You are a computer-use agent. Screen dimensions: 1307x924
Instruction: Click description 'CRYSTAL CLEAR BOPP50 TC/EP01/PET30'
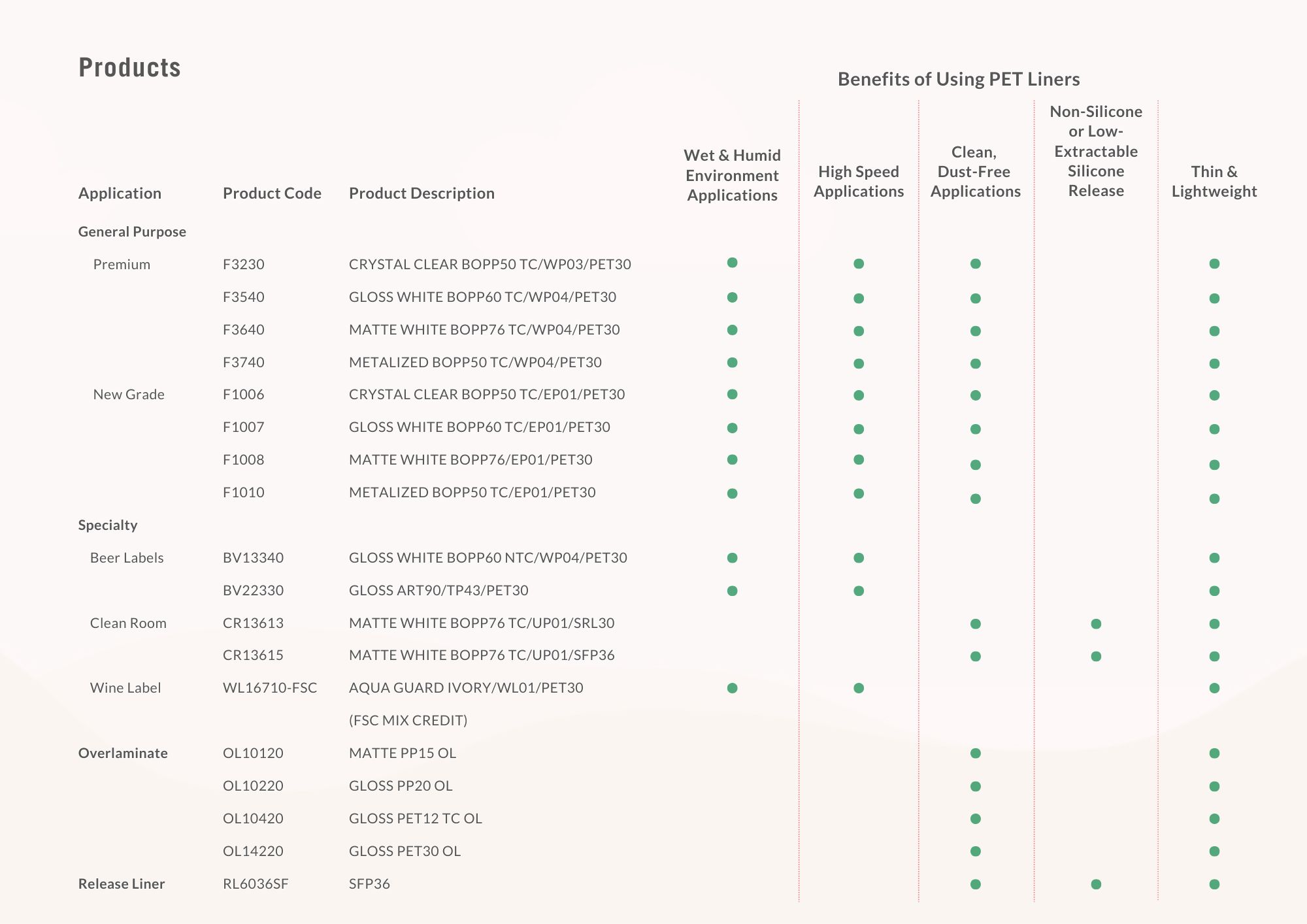[x=487, y=395]
